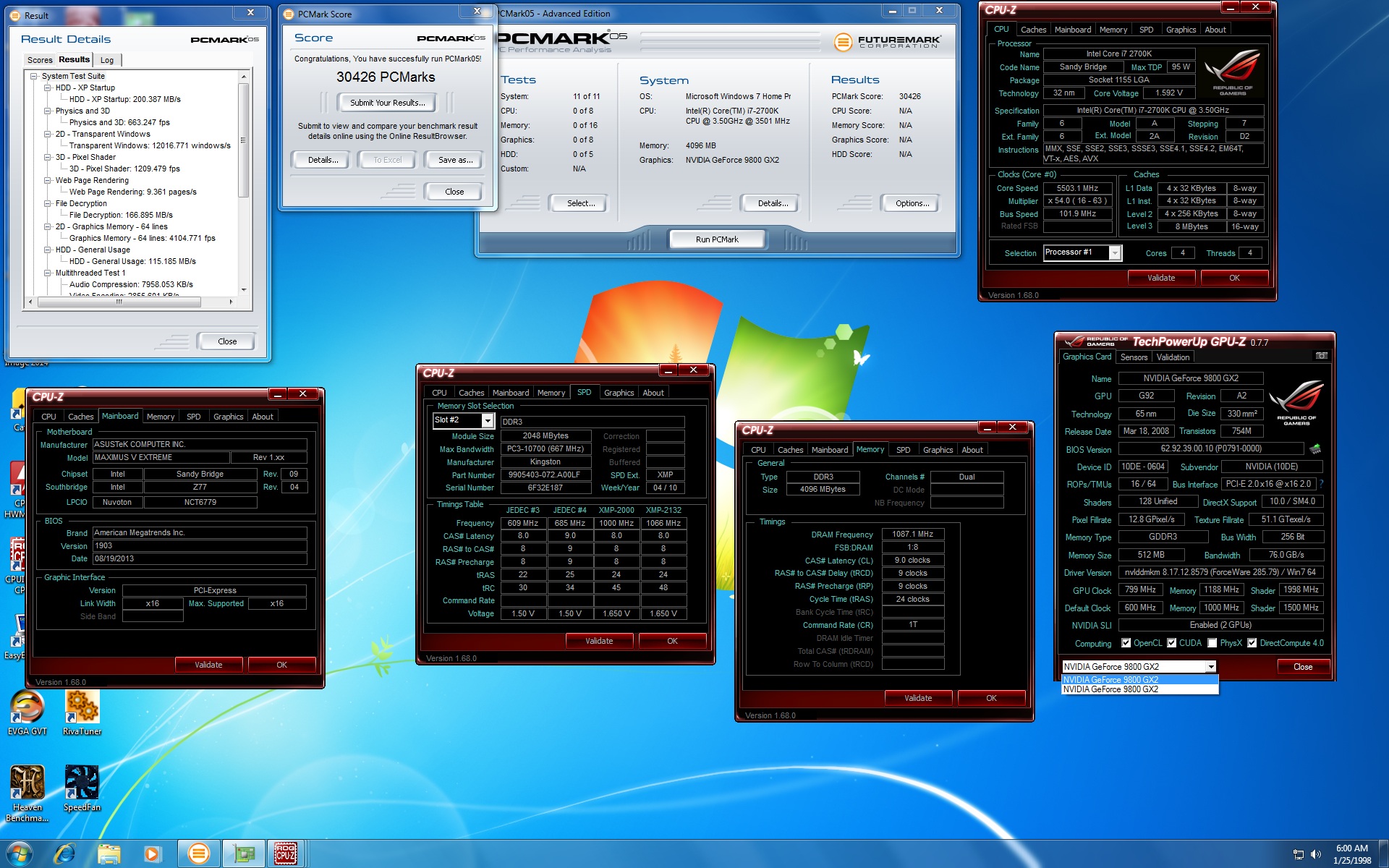The height and width of the screenshot is (868, 1389).
Task: Collapse the File Decryption tree node
Action: click(x=48, y=203)
